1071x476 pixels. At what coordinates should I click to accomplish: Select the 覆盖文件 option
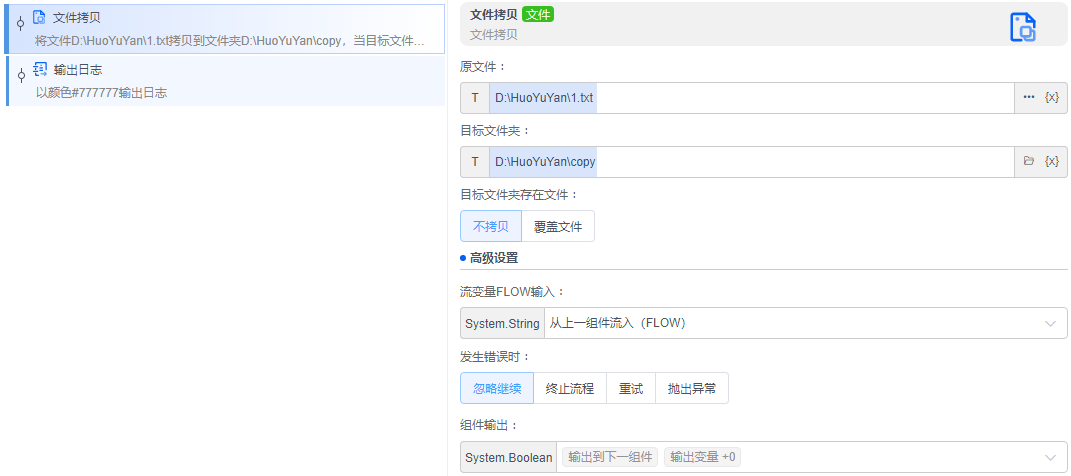point(558,226)
